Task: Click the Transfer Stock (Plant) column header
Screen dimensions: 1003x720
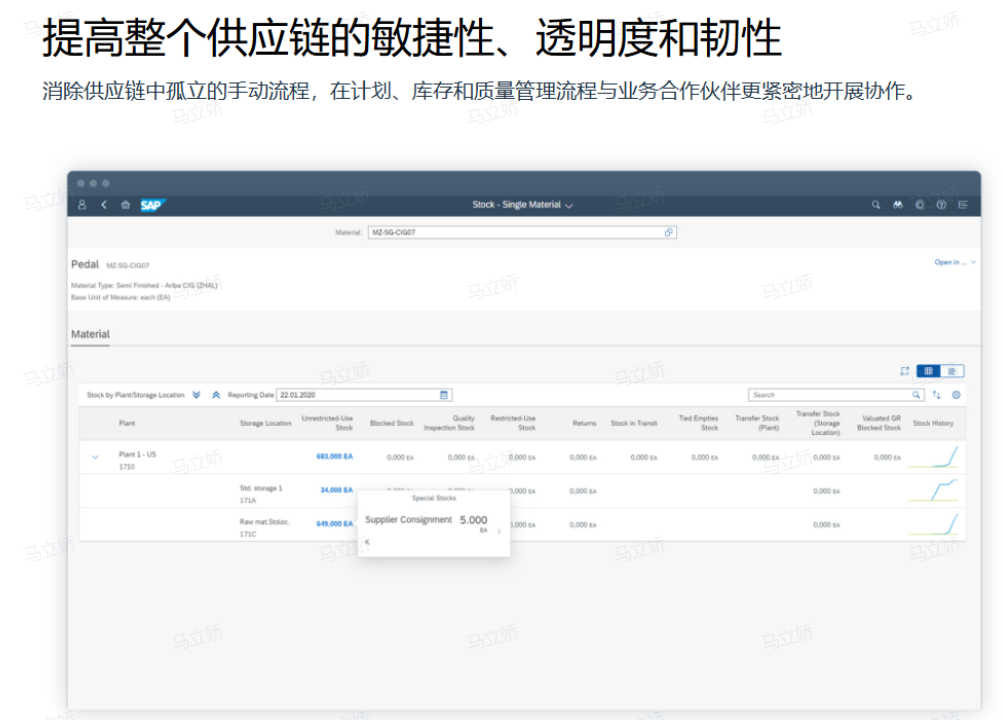Action: click(757, 423)
